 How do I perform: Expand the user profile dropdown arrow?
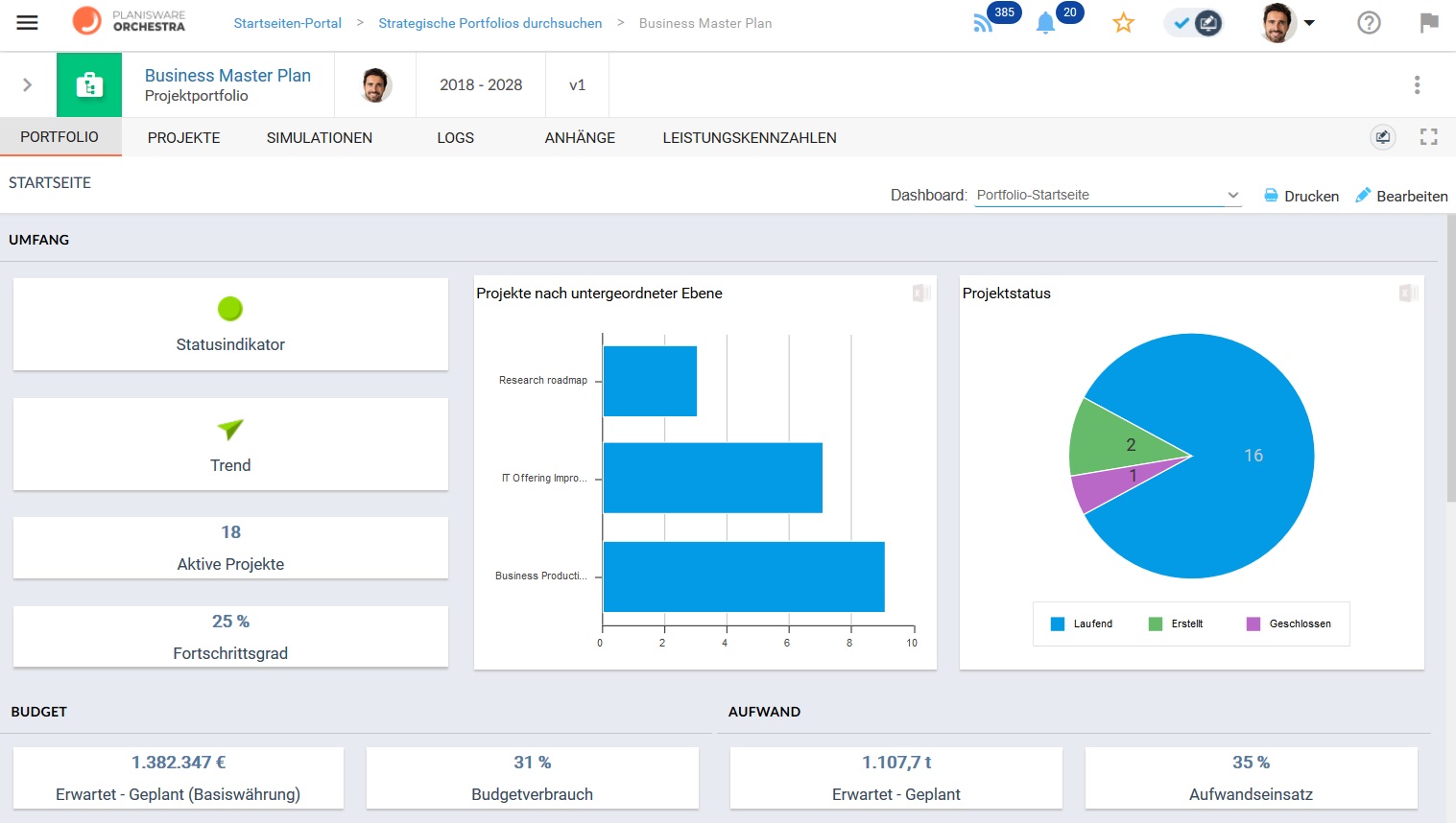pyautogui.click(x=1309, y=23)
